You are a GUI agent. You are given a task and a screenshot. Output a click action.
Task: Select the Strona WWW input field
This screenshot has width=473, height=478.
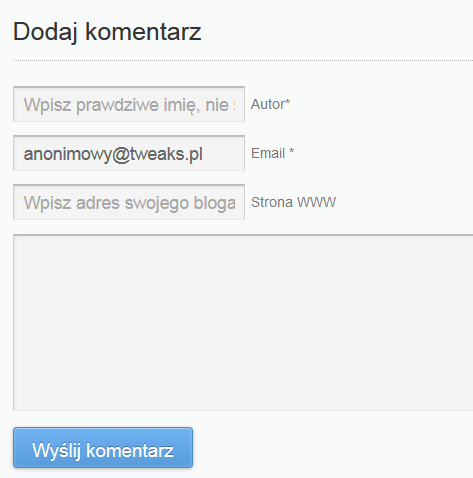(x=129, y=202)
